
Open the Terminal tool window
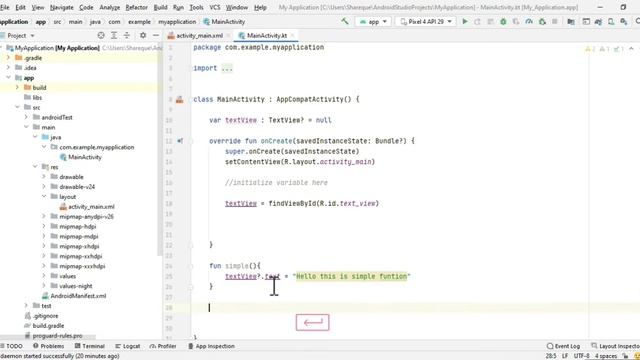(x=90, y=346)
